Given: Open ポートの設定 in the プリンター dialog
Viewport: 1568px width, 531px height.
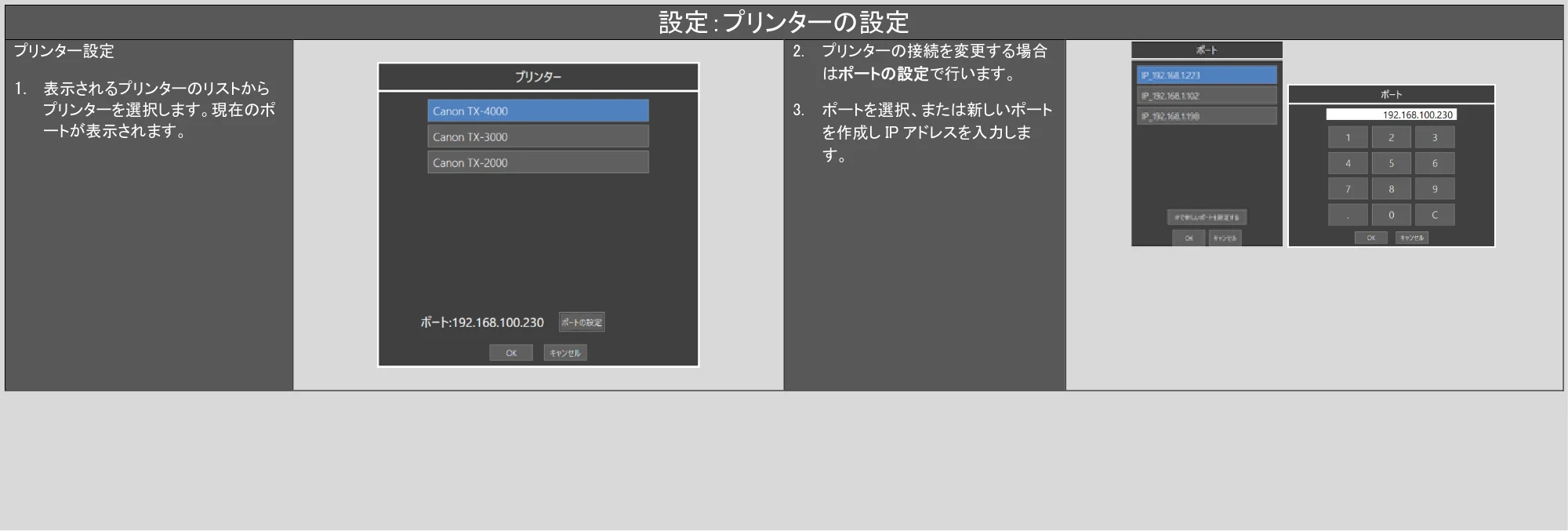Looking at the screenshot, I should [582, 322].
